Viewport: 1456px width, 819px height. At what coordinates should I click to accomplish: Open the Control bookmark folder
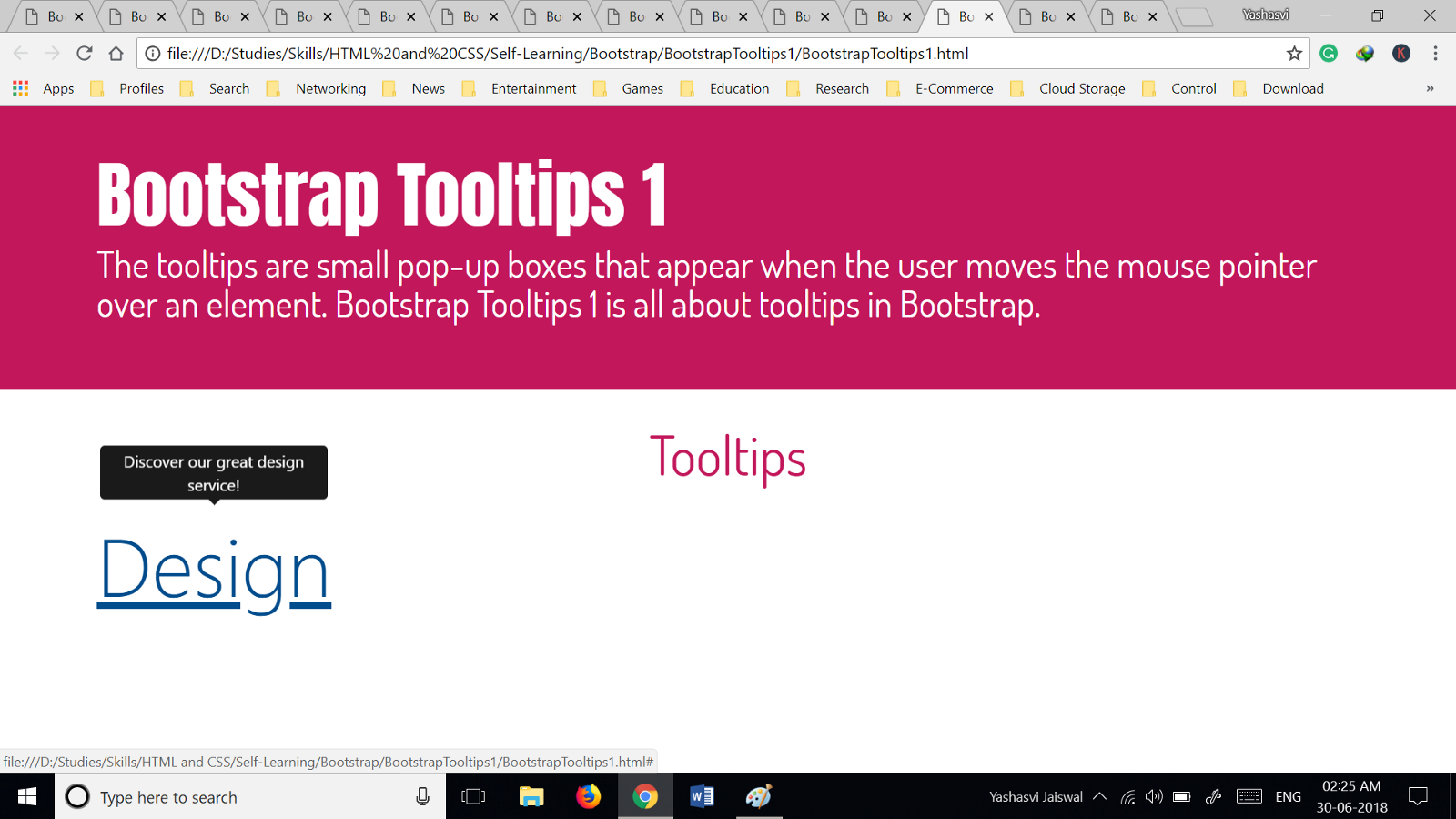click(x=1179, y=88)
